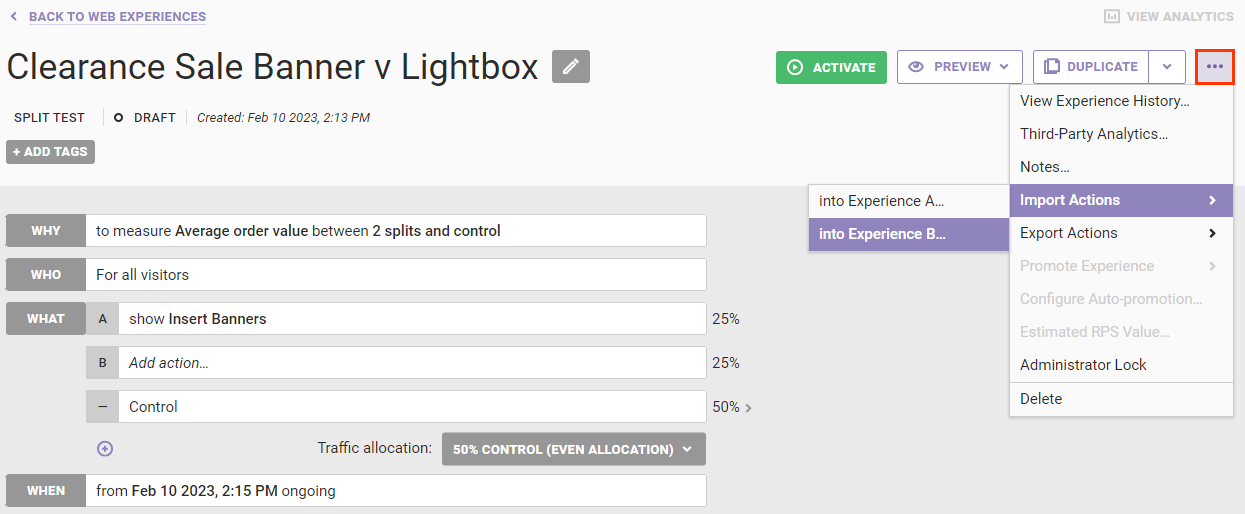The width and height of the screenshot is (1245, 514).
Task: Select Administrator Lock menu item
Action: click(1083, 365)
